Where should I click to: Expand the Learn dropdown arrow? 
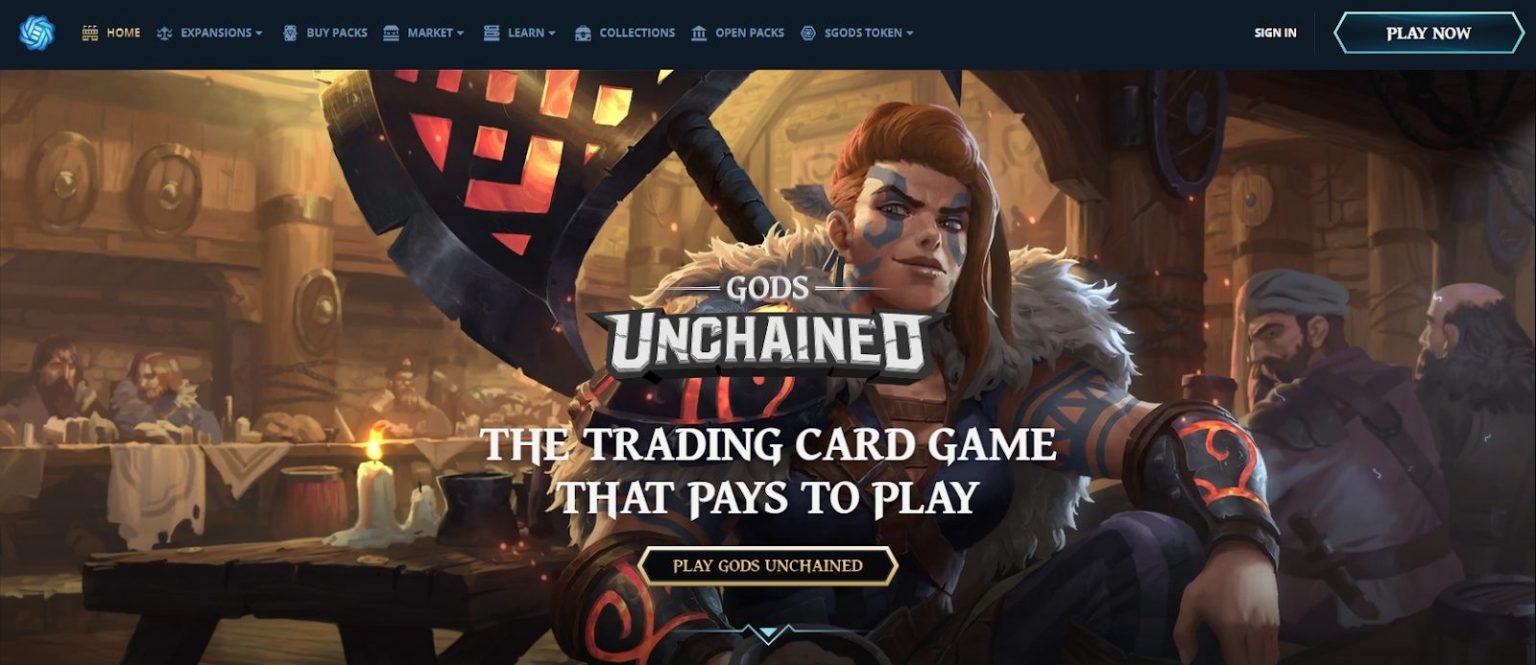551,33
